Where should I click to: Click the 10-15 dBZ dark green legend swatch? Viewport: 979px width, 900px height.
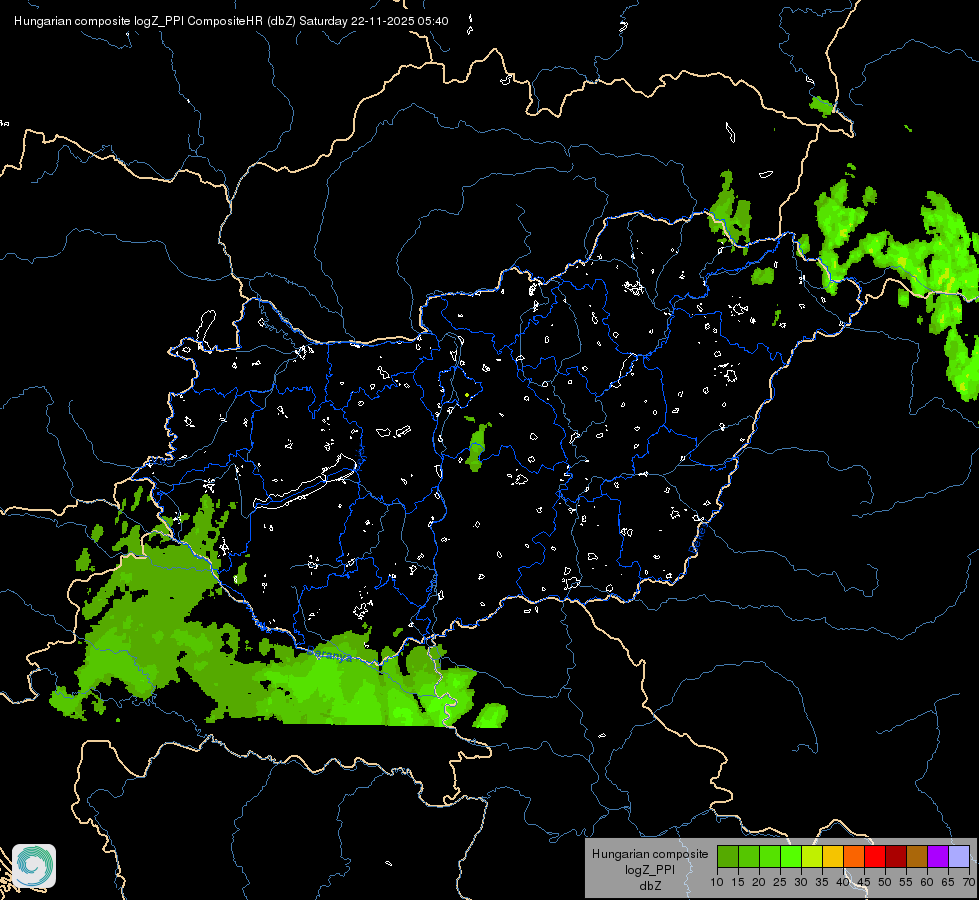click(x=728, y=856)
